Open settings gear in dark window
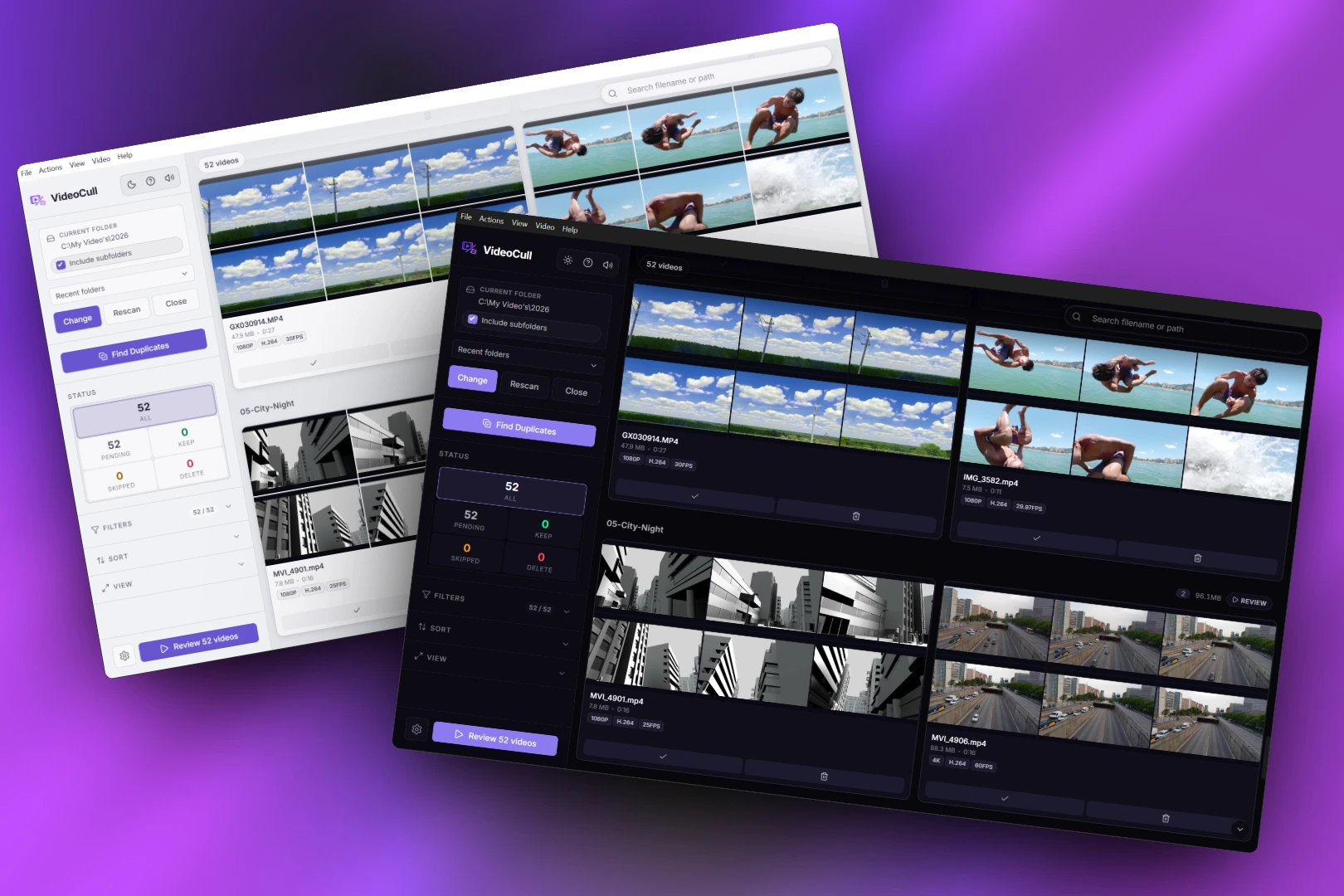1344x896 pixels. [x=416, y=729]
